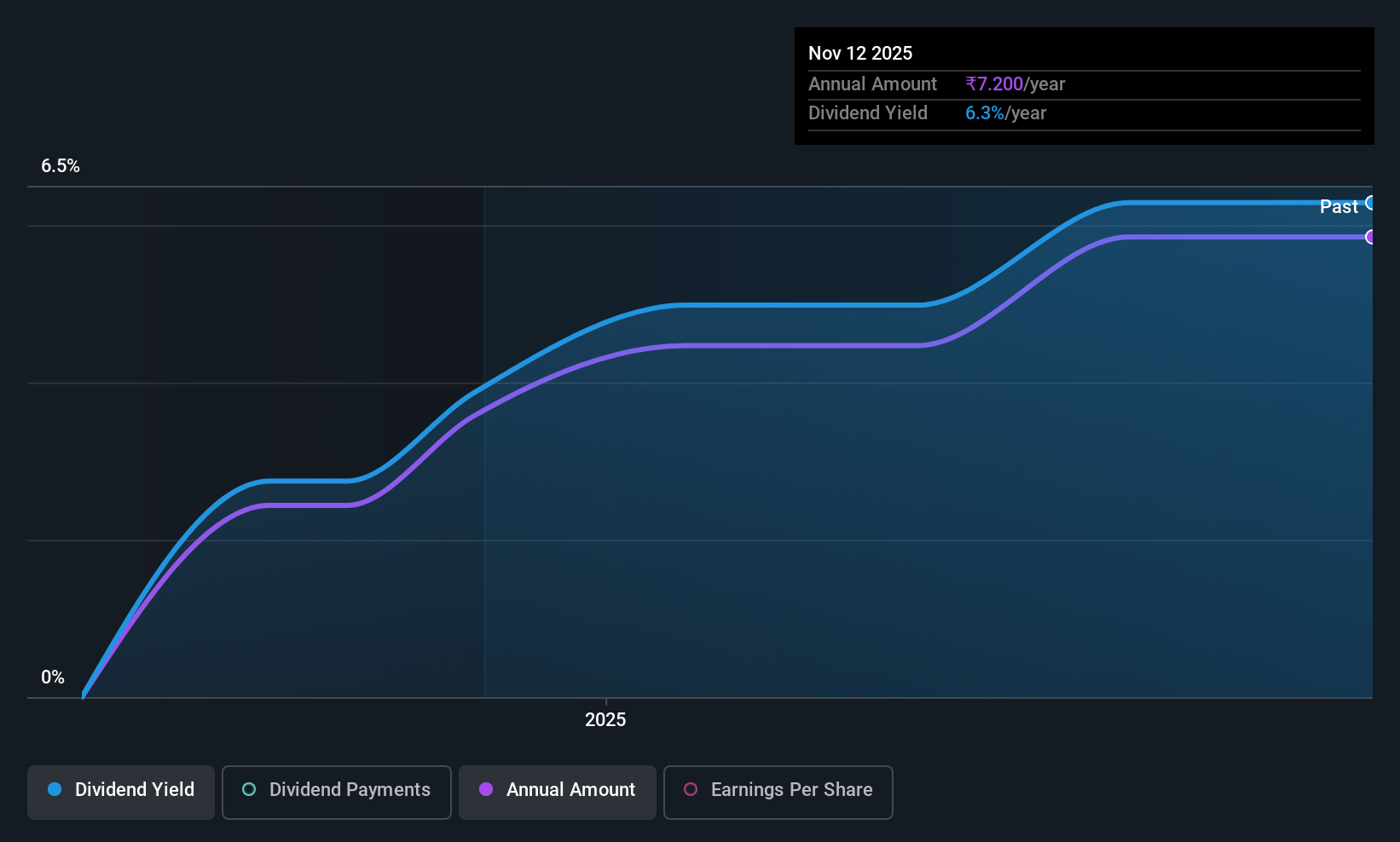
Task: Click the Nov 12 2025 tooltip date
Action: click(860, 53)
